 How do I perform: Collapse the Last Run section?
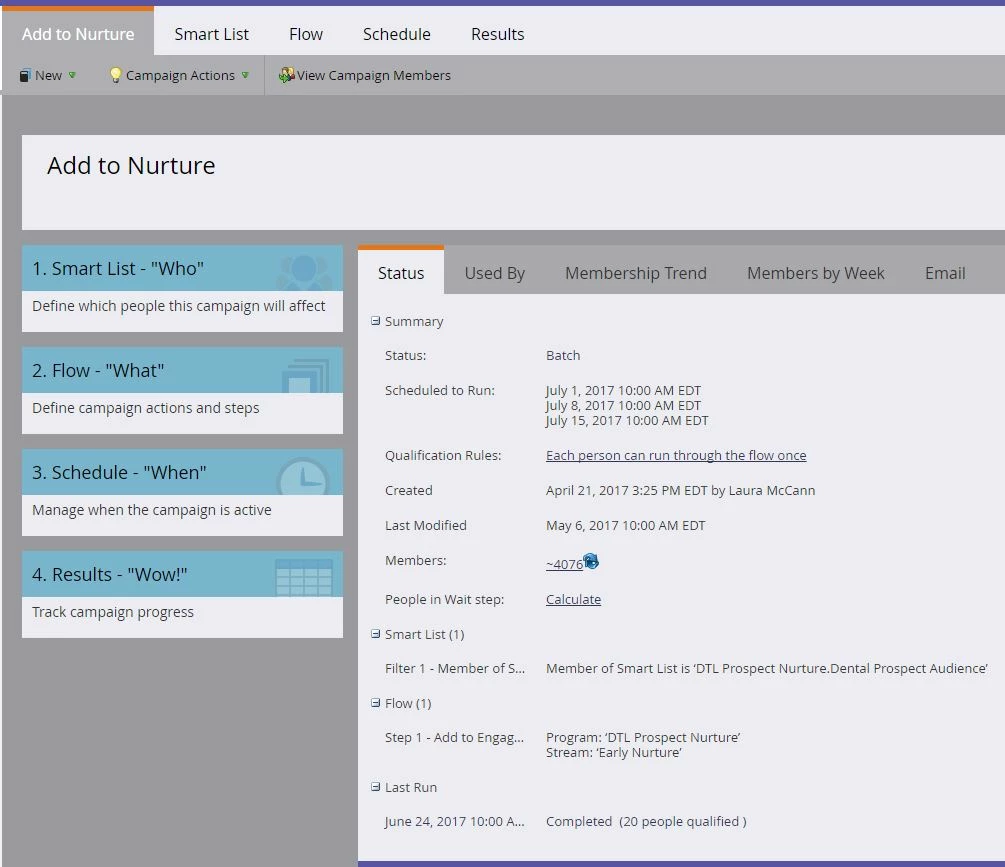coord(376,787)
